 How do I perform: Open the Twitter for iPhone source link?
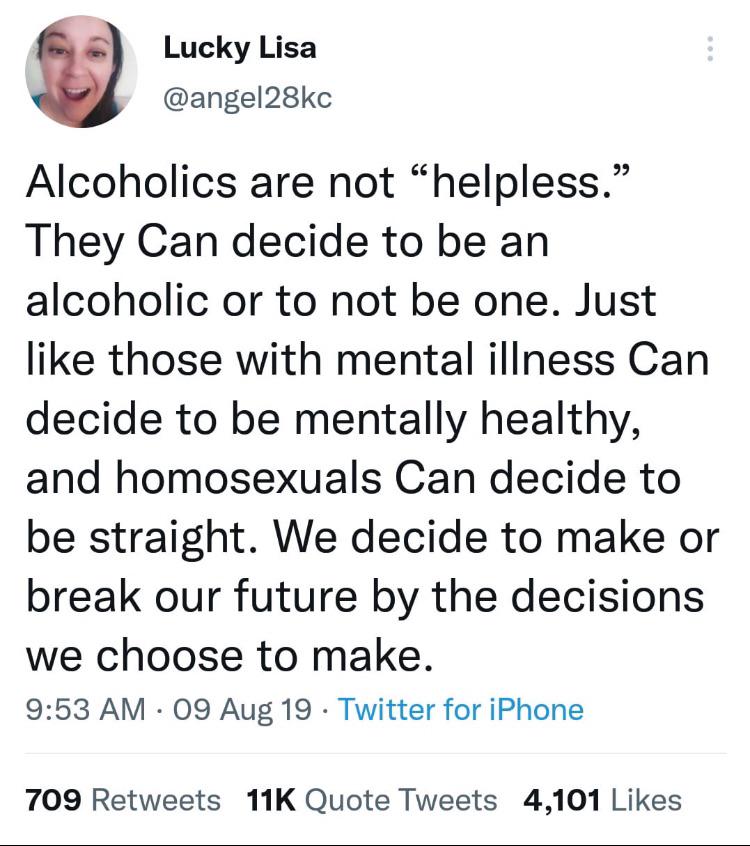461,710
